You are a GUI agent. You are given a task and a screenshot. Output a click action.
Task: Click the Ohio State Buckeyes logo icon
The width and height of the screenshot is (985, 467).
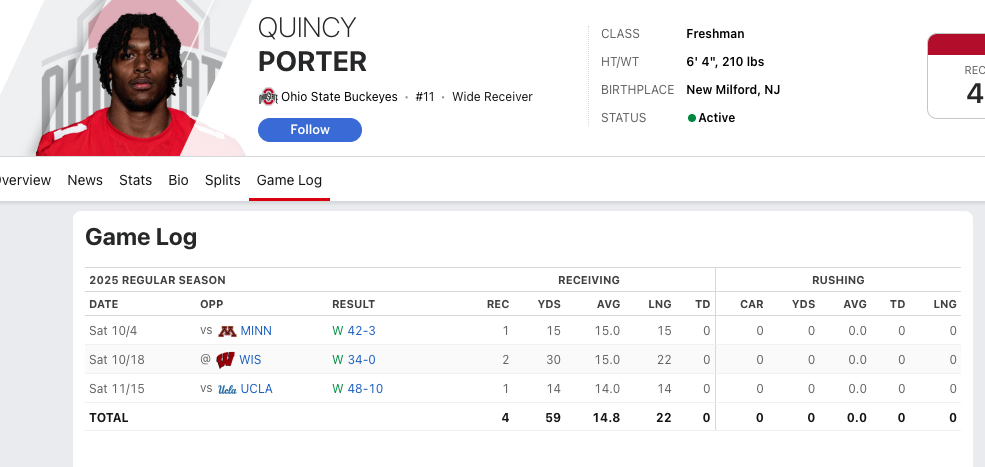pyautogui.click(x=267, y=97)
